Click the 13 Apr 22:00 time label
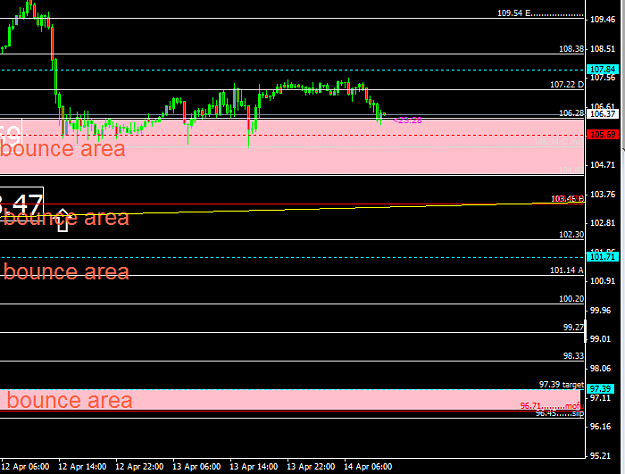Viewport: 625px width, 474px height. pyautogui.click(x=311, y=466)
